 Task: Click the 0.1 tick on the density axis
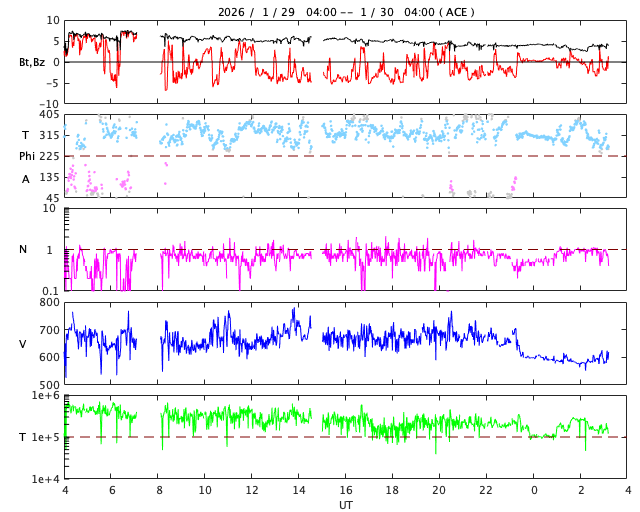[x=49, y=291]
